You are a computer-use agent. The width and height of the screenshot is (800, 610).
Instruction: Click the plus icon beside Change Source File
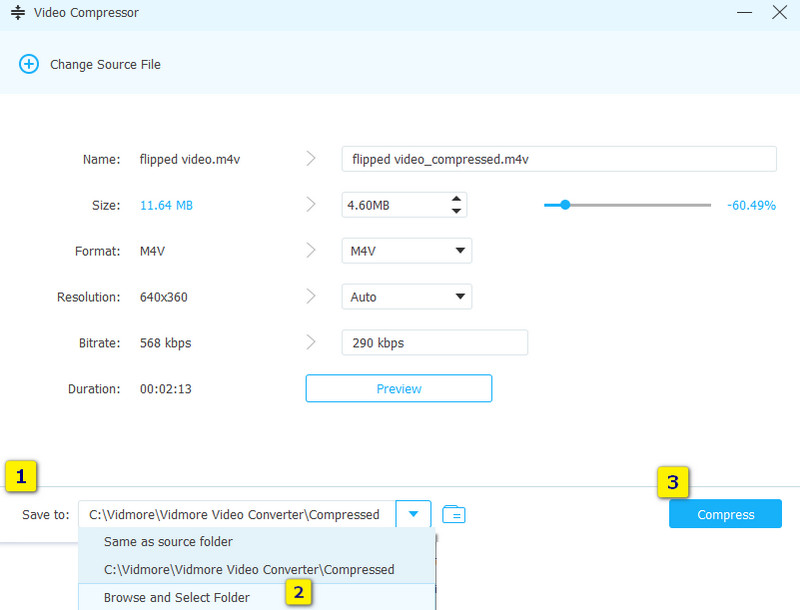coord(27,64)
